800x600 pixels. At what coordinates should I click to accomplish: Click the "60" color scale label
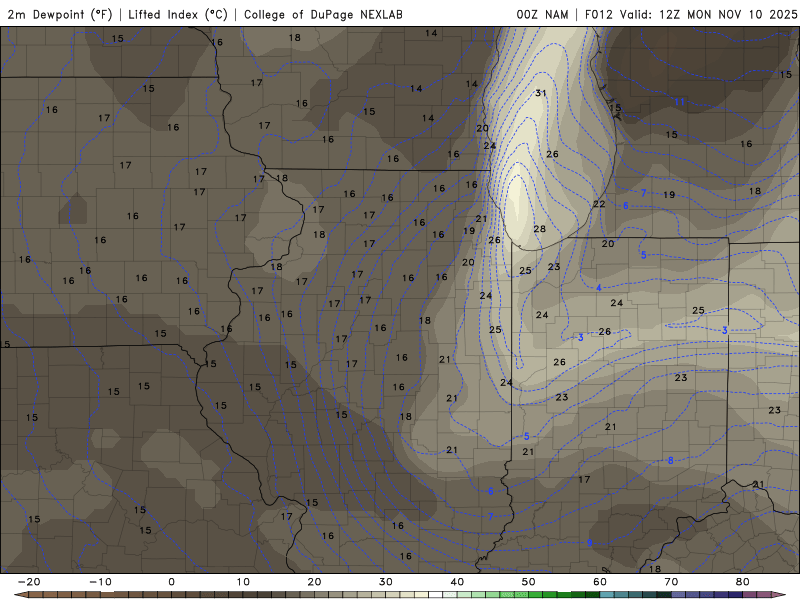(x=600, y=582)
